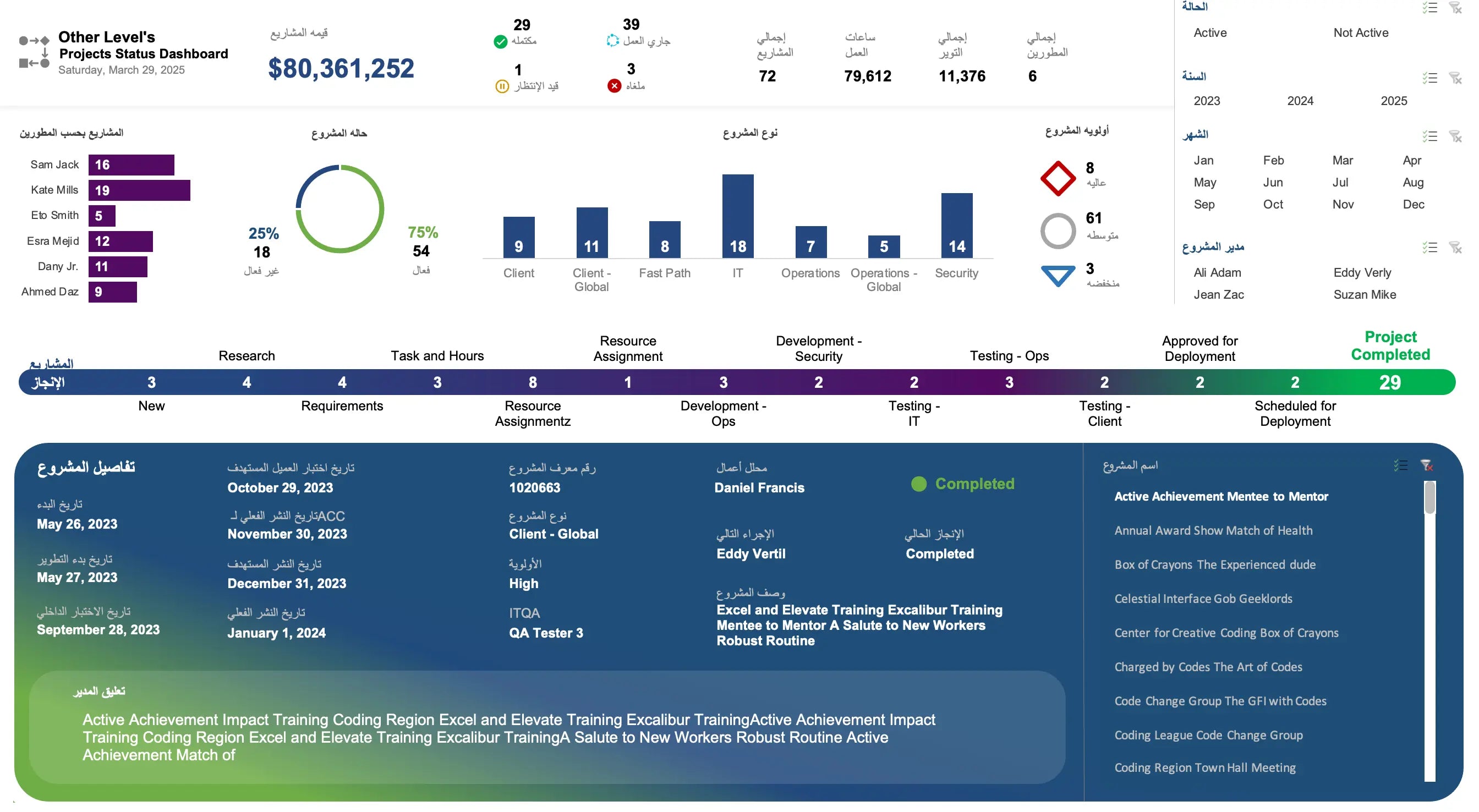Toggle multi-select on the project name list slicer

point(1401,465)
